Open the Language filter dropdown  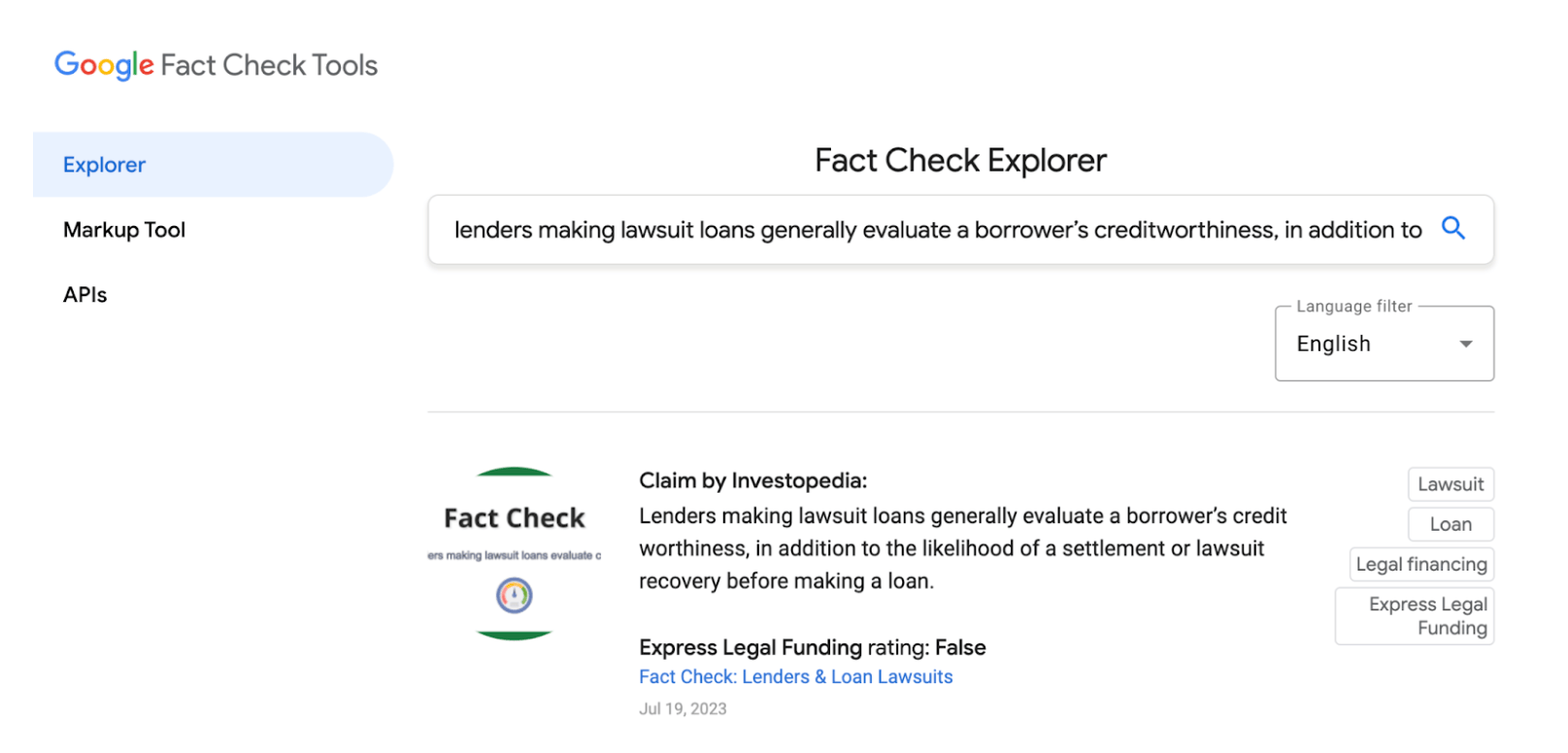(x=1383, y=343)
